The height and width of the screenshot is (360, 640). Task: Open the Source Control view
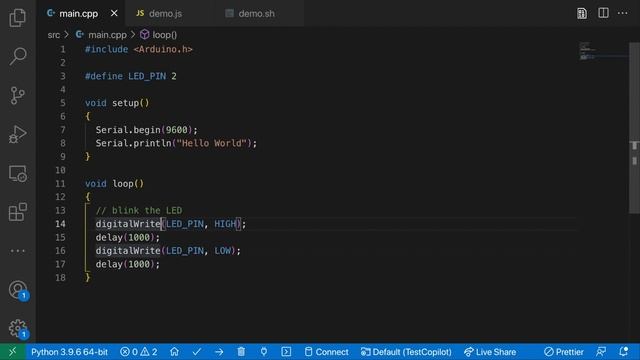(x=18, y=95)
